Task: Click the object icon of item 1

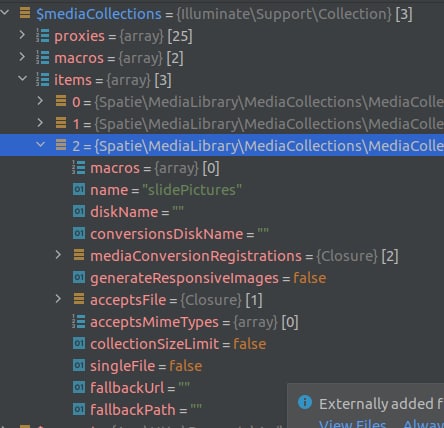Action: pyautogui.click(x=61, y=123)
